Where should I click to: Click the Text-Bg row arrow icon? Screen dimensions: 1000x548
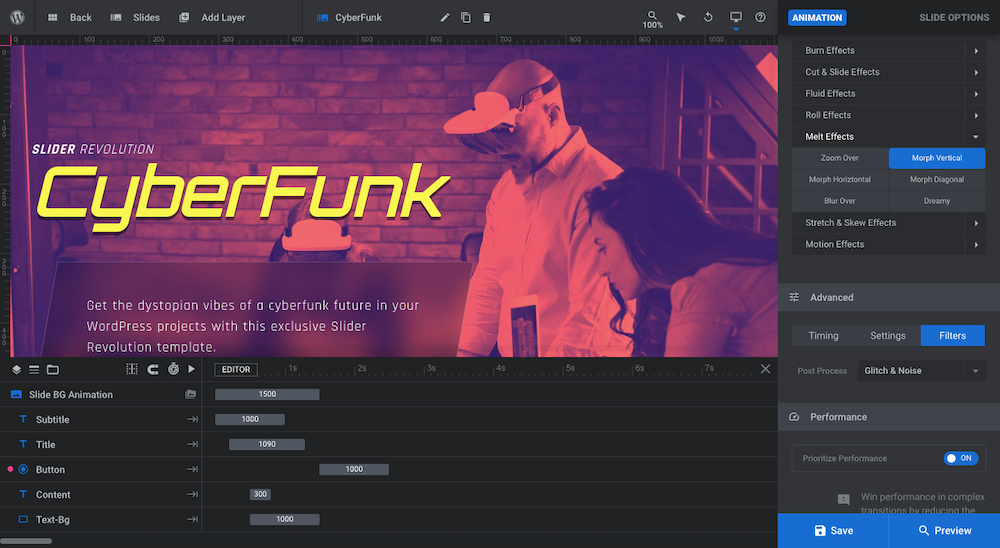[x=192, y=519]
